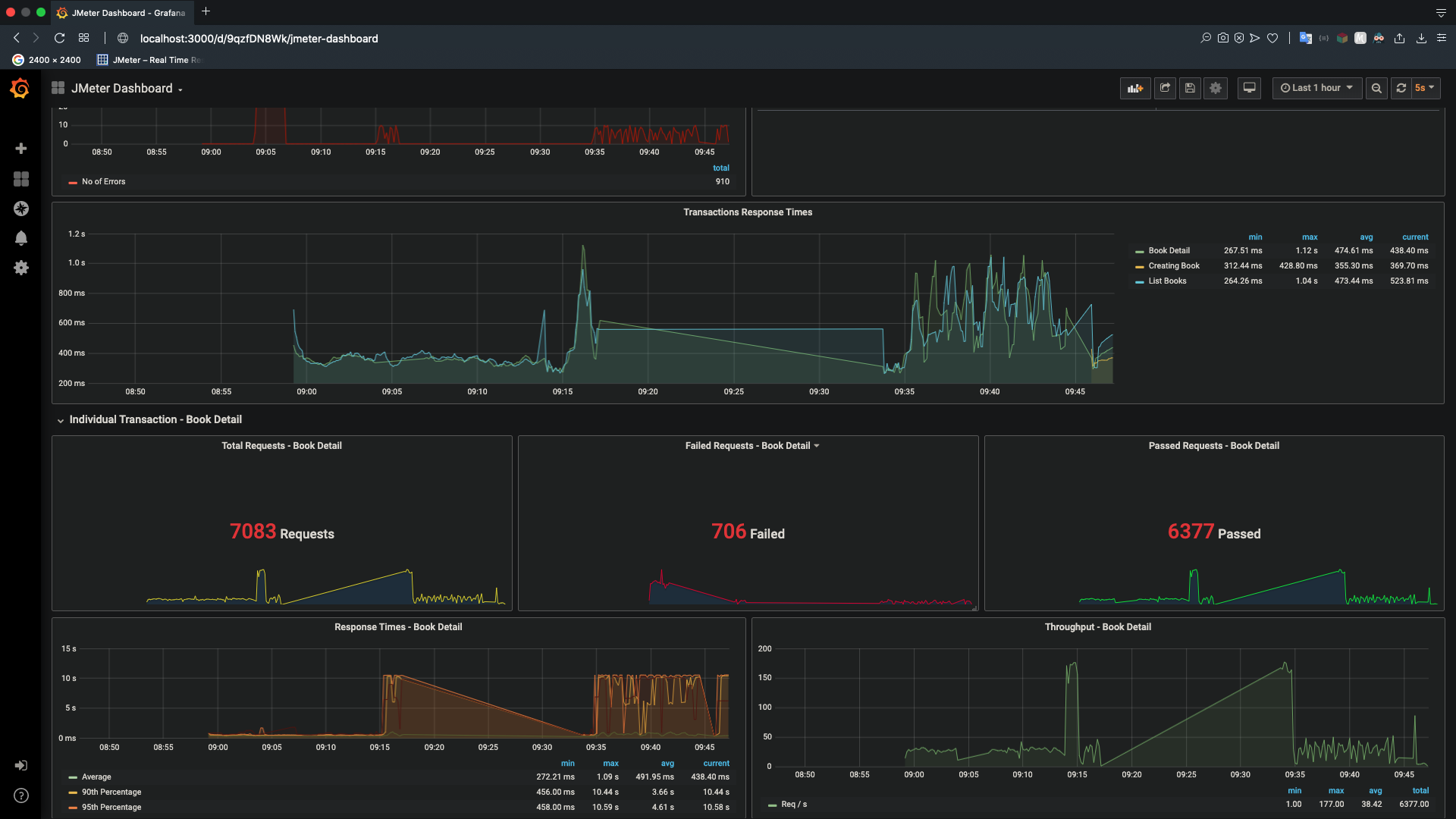Screen dimensions: 1456x819
Task: Open Explore compass icon in sidebar
Action: click(x=21, y=209)
